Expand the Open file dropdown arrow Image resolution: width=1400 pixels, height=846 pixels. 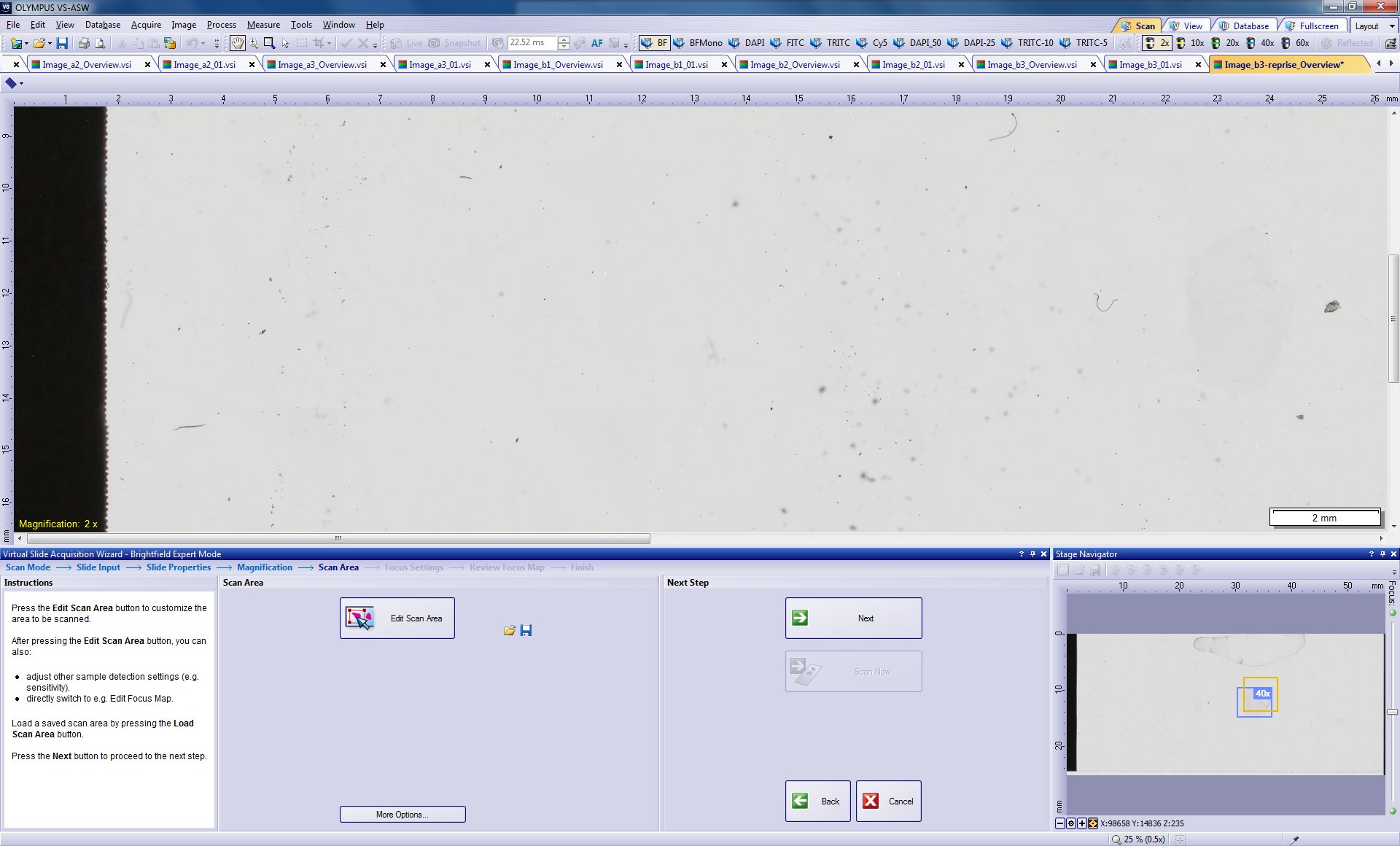(50, 44)
